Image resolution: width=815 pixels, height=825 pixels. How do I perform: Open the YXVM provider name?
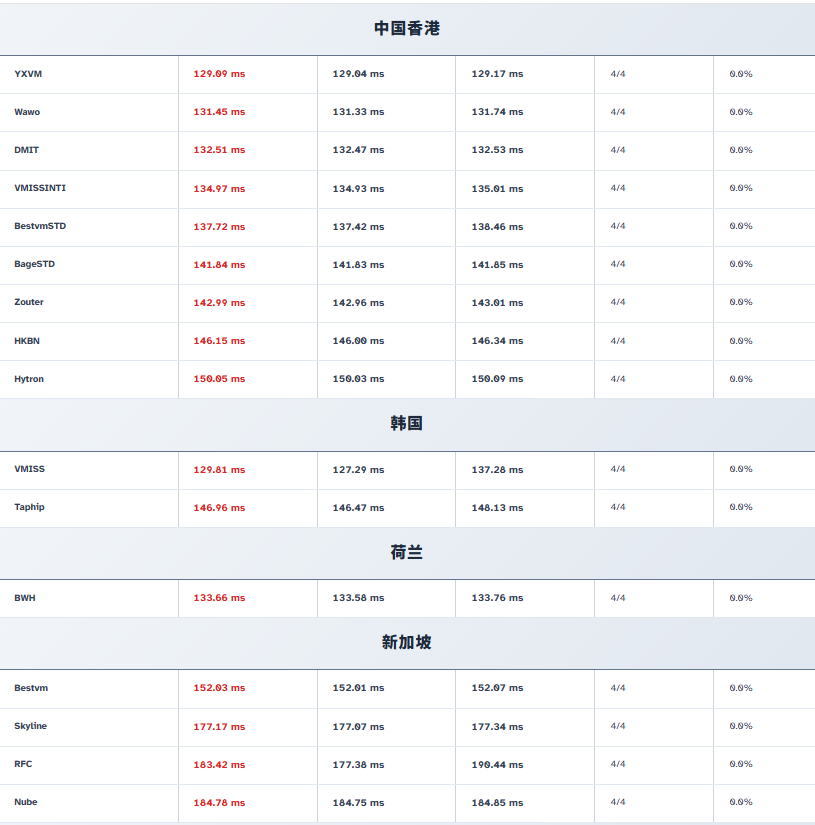pos(28,74)
